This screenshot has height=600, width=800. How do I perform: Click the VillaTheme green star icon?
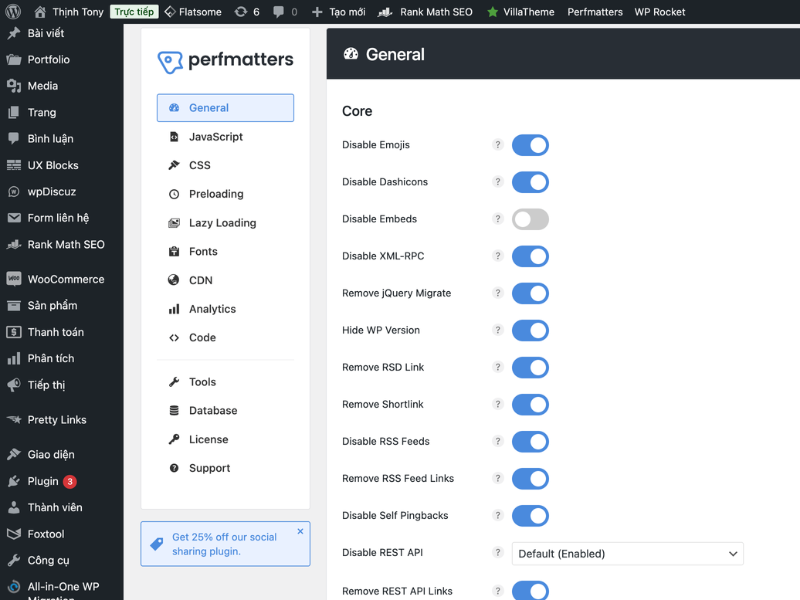pos(492,12)
